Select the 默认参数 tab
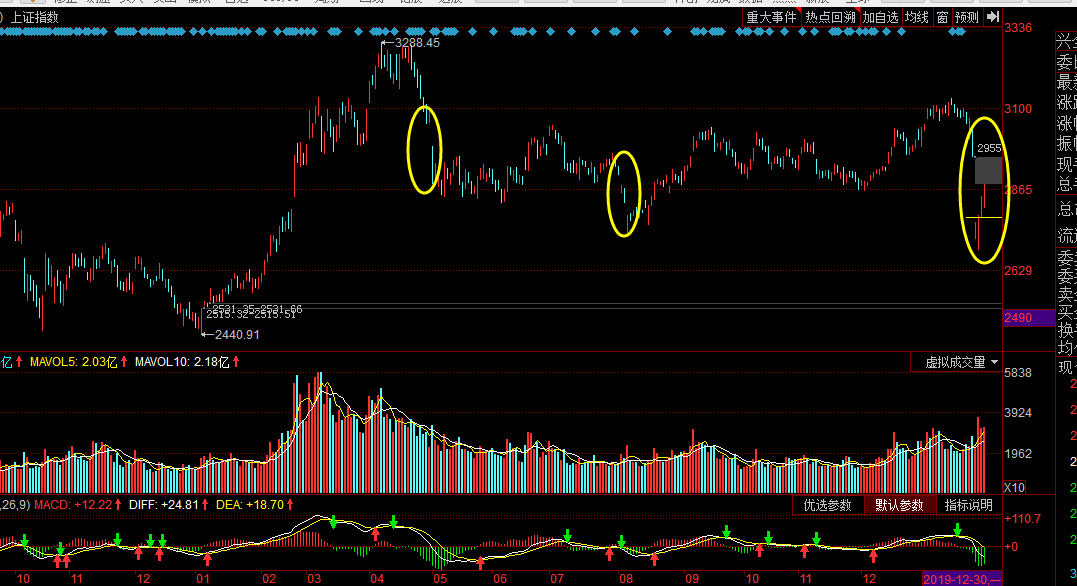The width and height of the screenshot is (1077, 586). pos(899,506)
